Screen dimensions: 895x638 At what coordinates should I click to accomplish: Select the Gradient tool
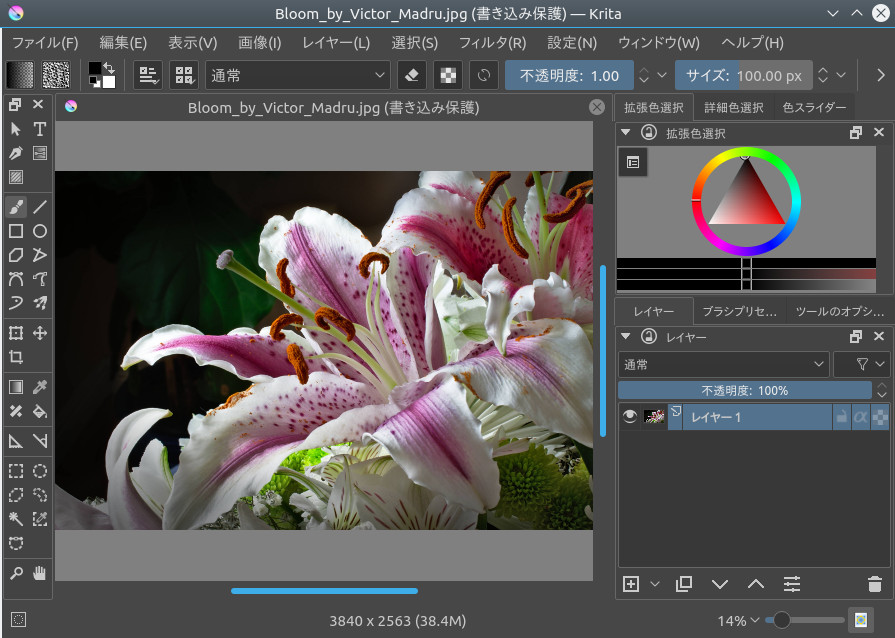pos(14,386)
